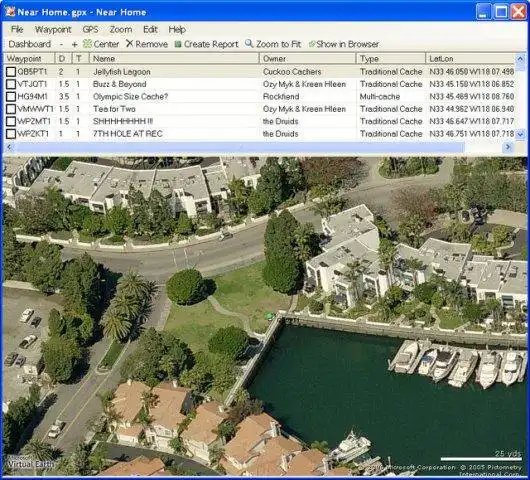Image resolution: width=530 pixels, height=480 pixels.
Task: Click the horizontal scrollbar thumb
Action: click(x=240, y=147)
